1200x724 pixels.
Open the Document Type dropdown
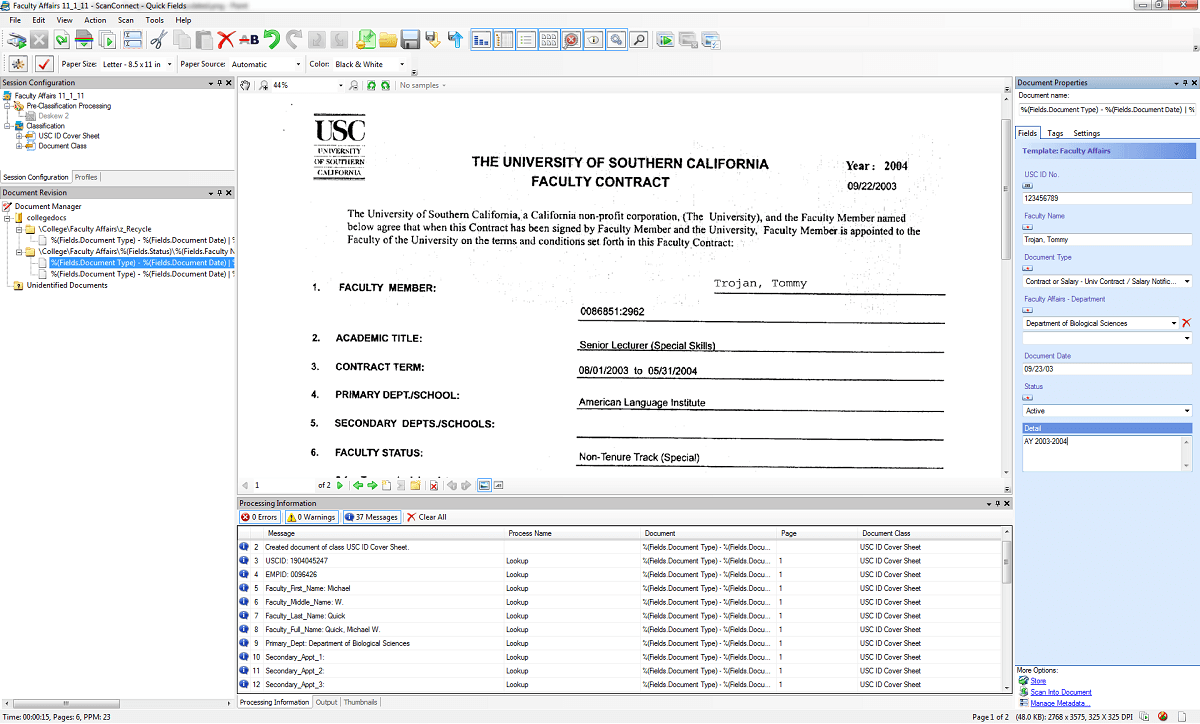click(1187, 281)
